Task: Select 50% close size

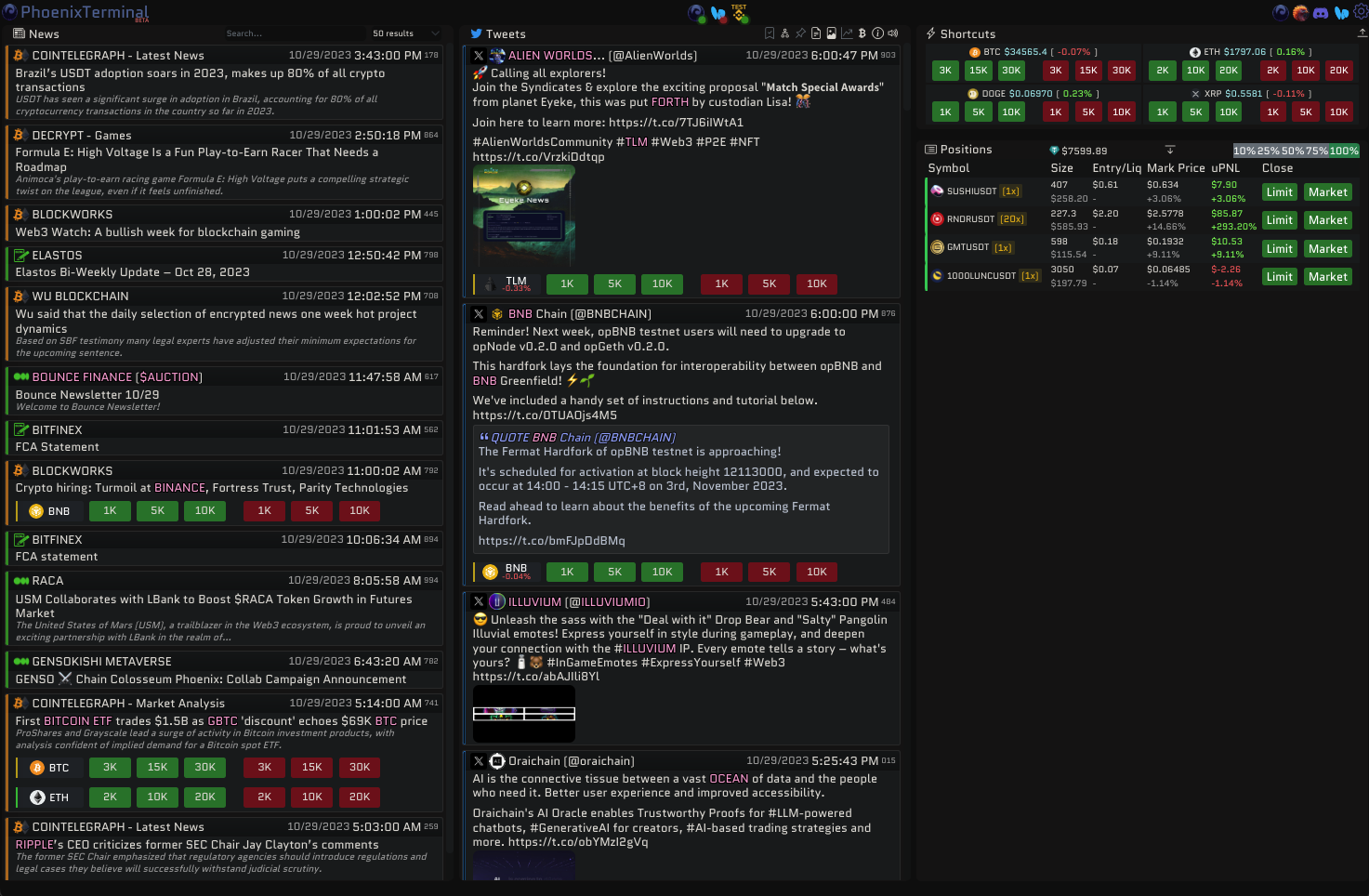Action: (x=1292, y=151)
